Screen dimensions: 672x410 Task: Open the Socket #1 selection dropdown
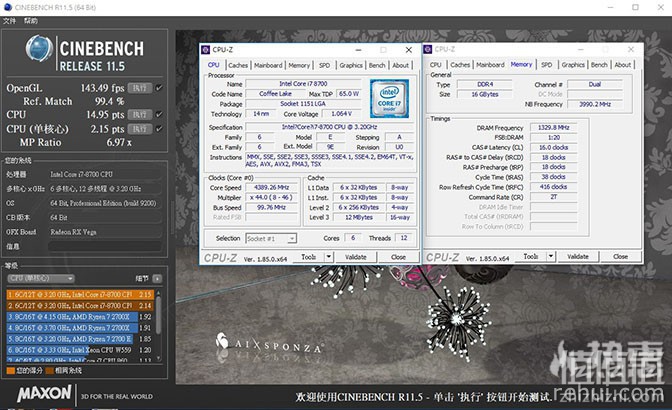271,239
